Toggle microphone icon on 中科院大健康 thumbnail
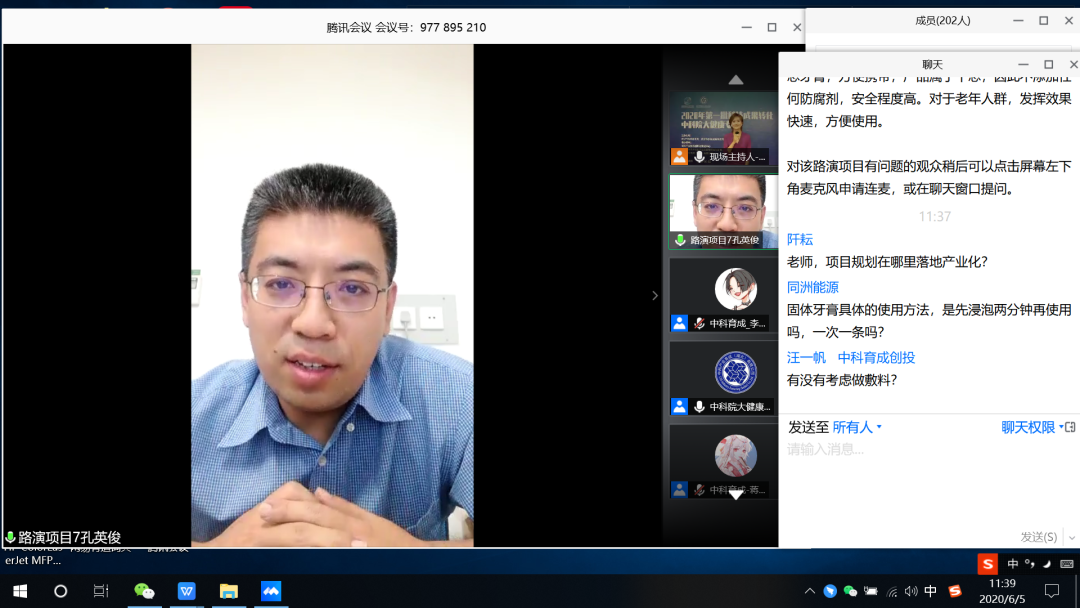The height and width of the screenshot is (608, 1080). 699,407
